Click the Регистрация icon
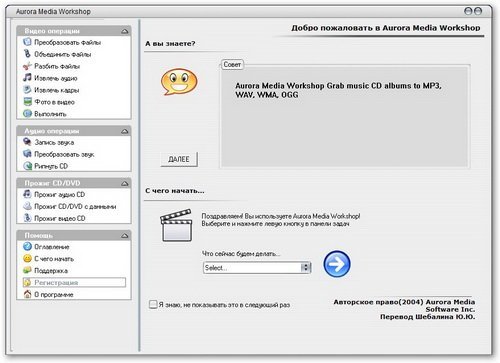500x363 pixels. [27, 282]
